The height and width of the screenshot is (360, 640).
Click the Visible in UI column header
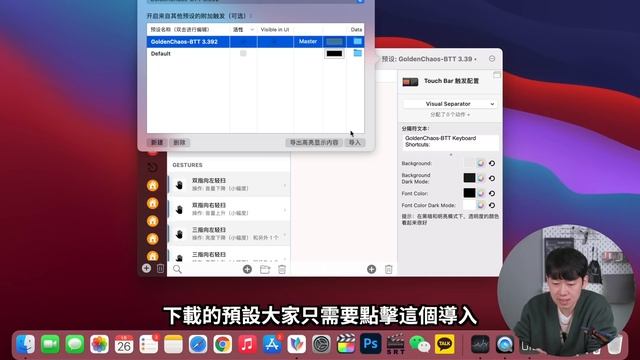click(275, 30)
